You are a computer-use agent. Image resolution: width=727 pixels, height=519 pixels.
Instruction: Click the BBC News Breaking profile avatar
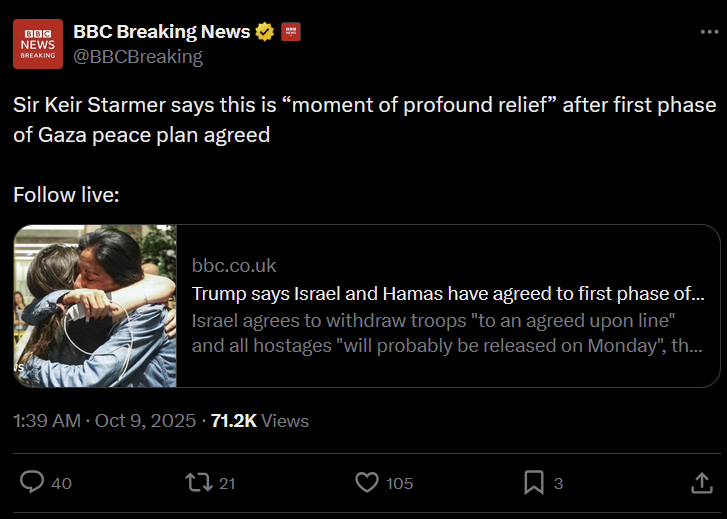(38, 44)
